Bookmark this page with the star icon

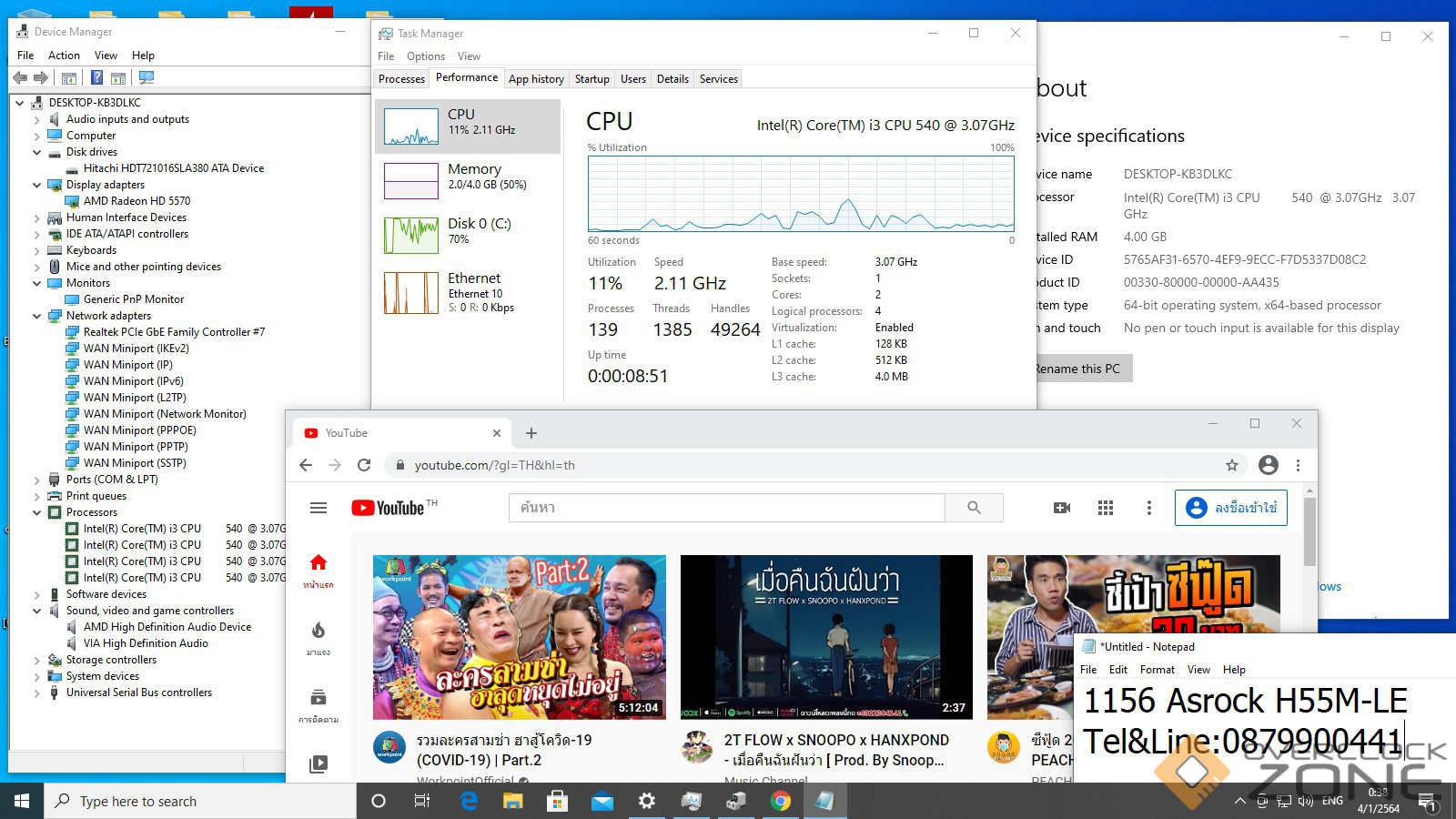[x=1232, y=465]
